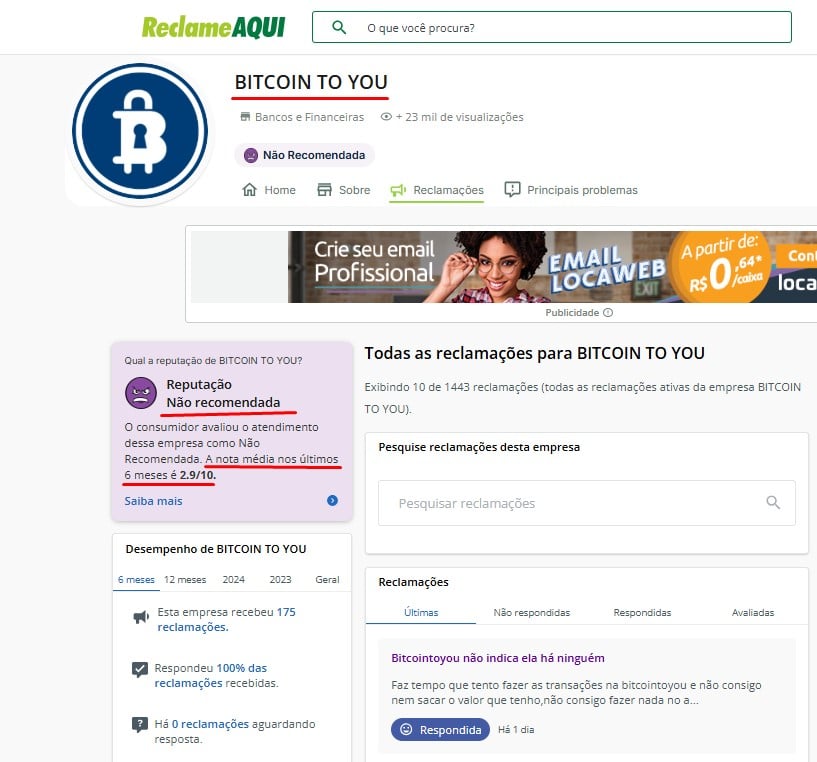Click the angry purple reputation face icon
The height and width of the screenshot is (762, 817).
tap(141, 393)
